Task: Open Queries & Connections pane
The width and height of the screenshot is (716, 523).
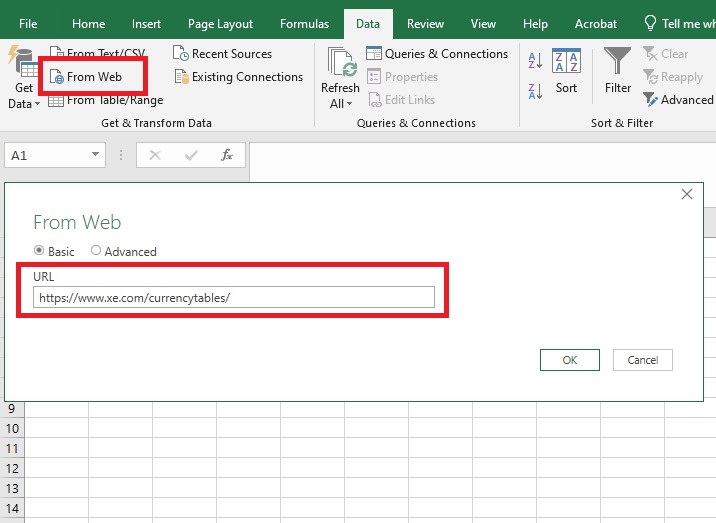Action: (437, 54)
